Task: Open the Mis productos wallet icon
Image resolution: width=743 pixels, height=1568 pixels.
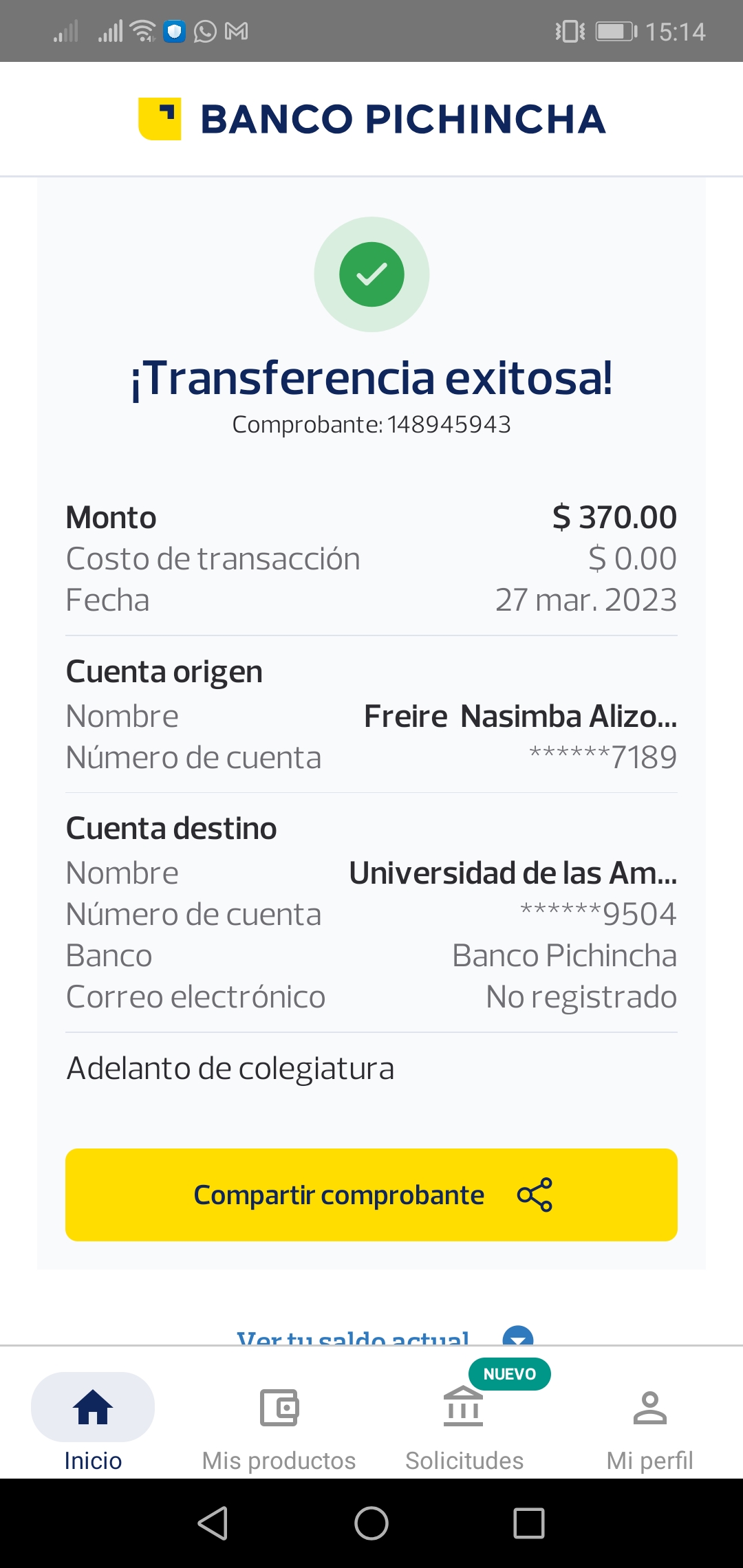Action: (279, 1407)
